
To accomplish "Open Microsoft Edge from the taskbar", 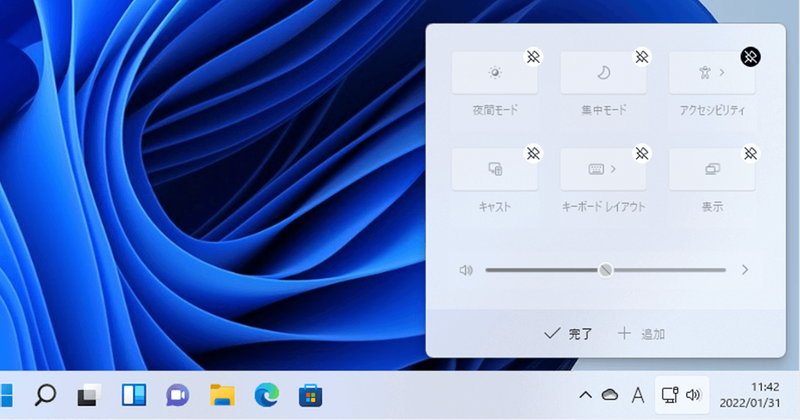I will pos(266,395).
